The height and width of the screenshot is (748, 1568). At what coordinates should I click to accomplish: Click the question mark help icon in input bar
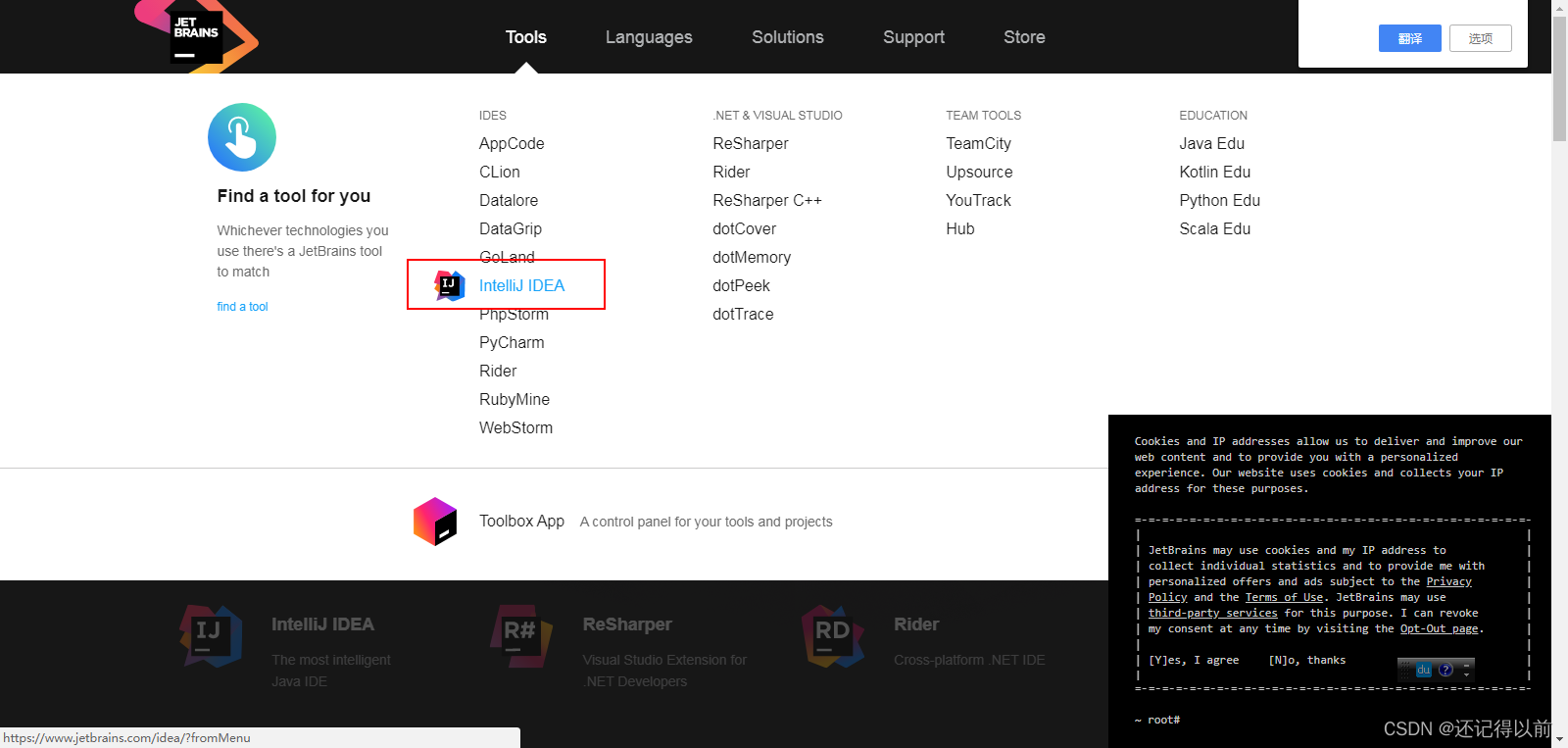(x=1445, y=671)
